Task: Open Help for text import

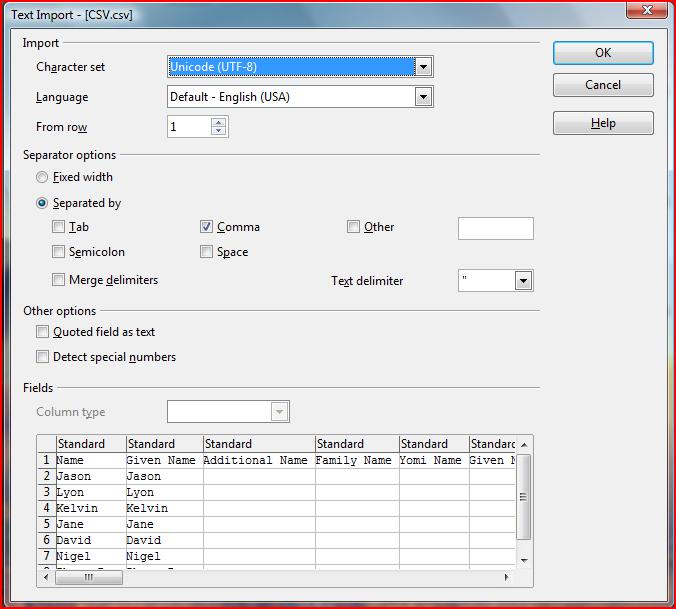Action: pyautogui.click(x=603, y=123)
